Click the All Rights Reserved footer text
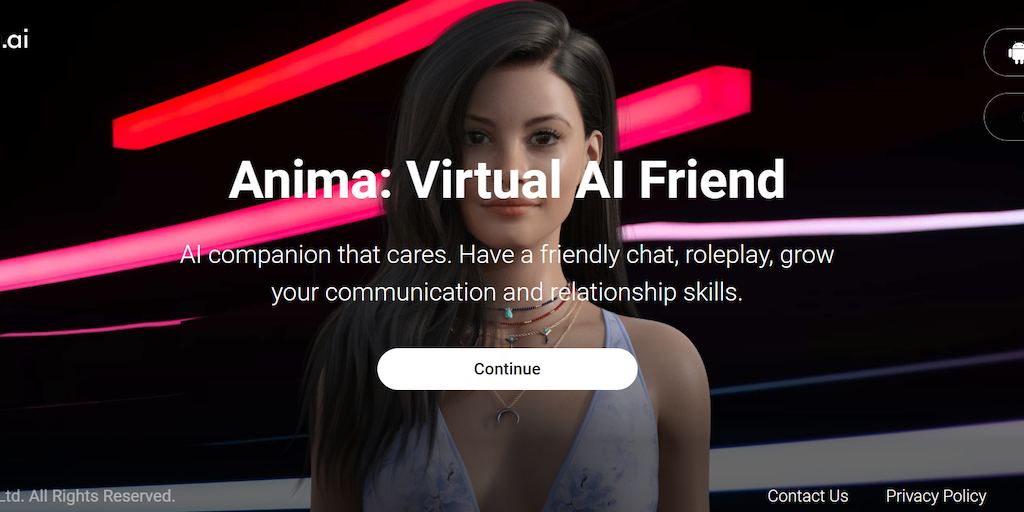Viewport: 1024px width, 512px height. click(x=88, y=496)
